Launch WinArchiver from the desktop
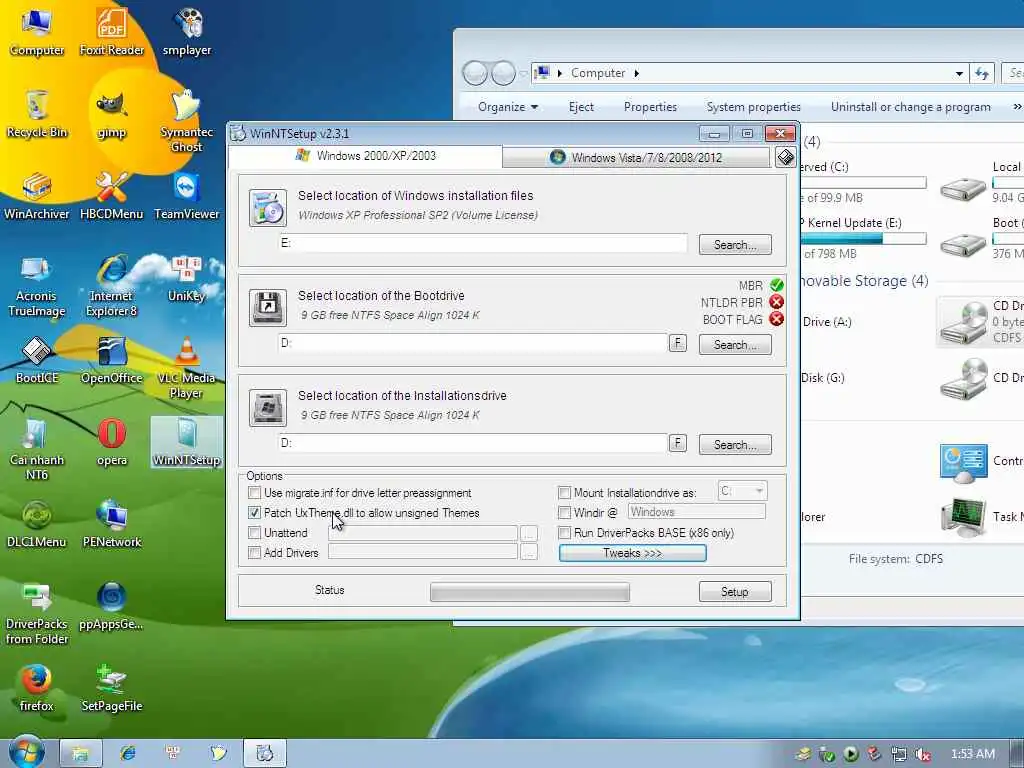Image resolution: width=1024 pixels, height=768 pixels. (x=37, y=196)
